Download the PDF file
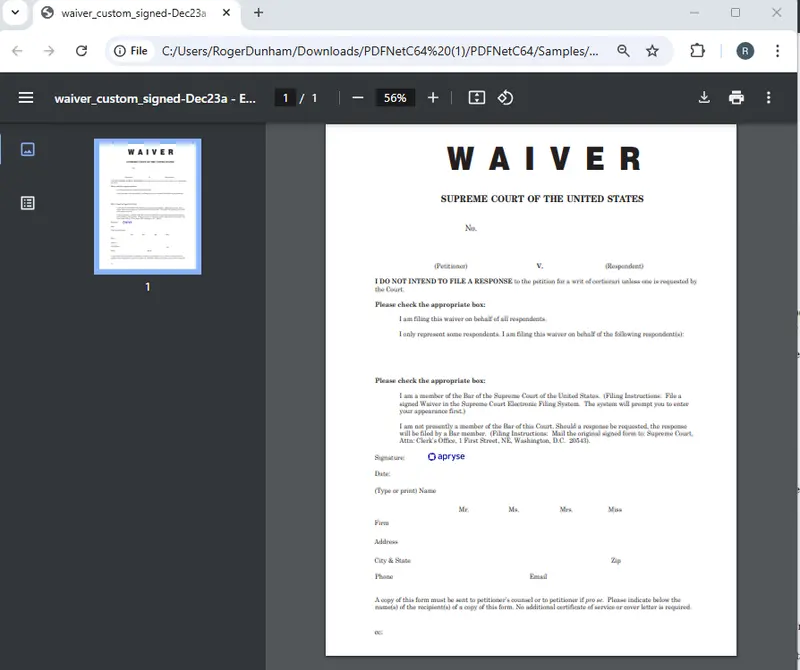The height and width of the screenshot is (670, 800). pos(704,97)
